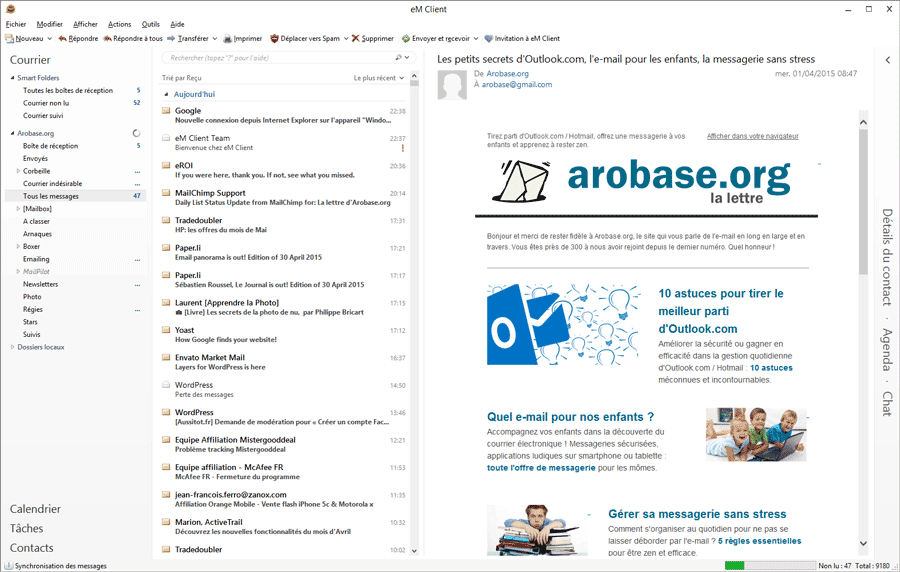The width and height of the screenshot is (900, 572).
Task: Click the sender avatar placeholder image
Action: (x=452, y=85)
